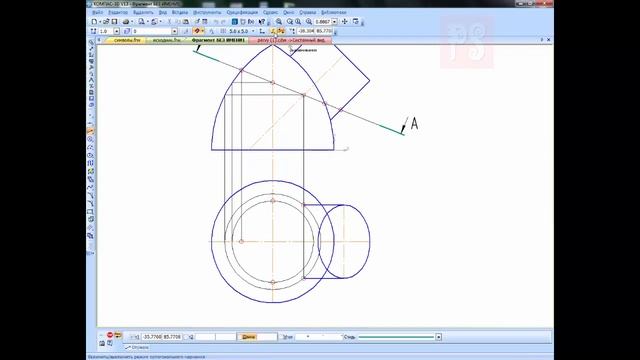Open the line style (Стиль) dropdown
Screen dimensions: 640x360
[438, 337]
